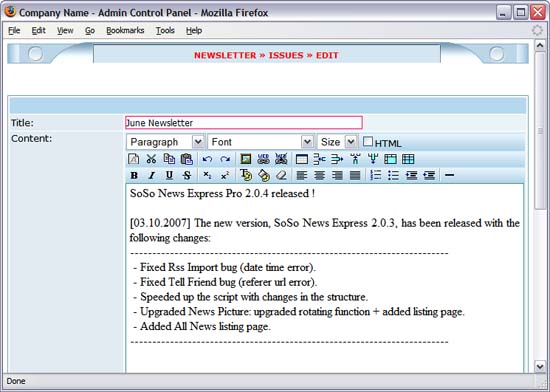Open the View menu
The image size is (550, 392).
pos(65,31)
